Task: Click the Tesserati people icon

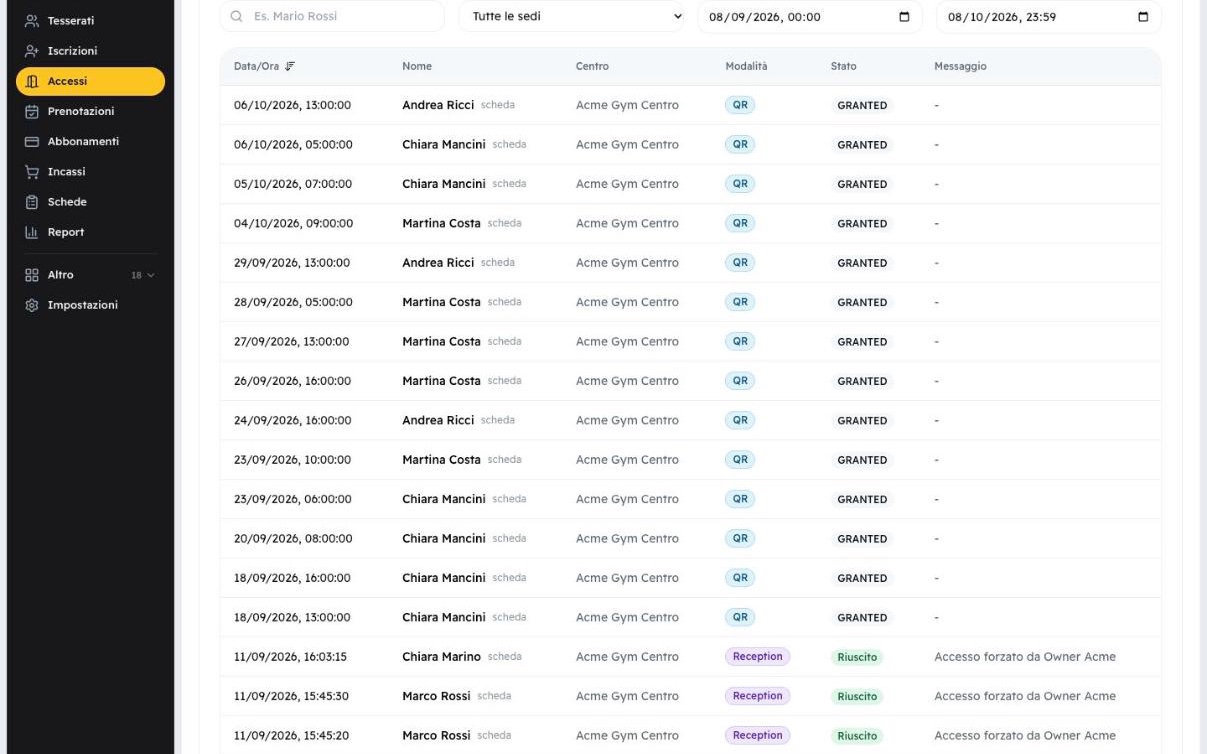Action: pos(32,21)
